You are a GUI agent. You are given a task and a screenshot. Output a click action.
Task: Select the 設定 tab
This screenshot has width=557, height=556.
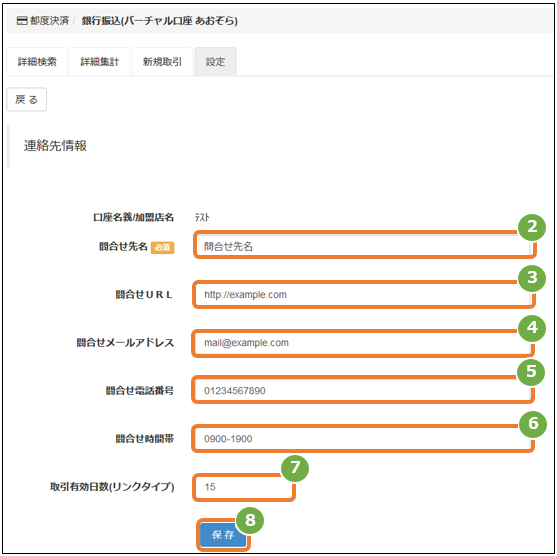pos(215,62)
